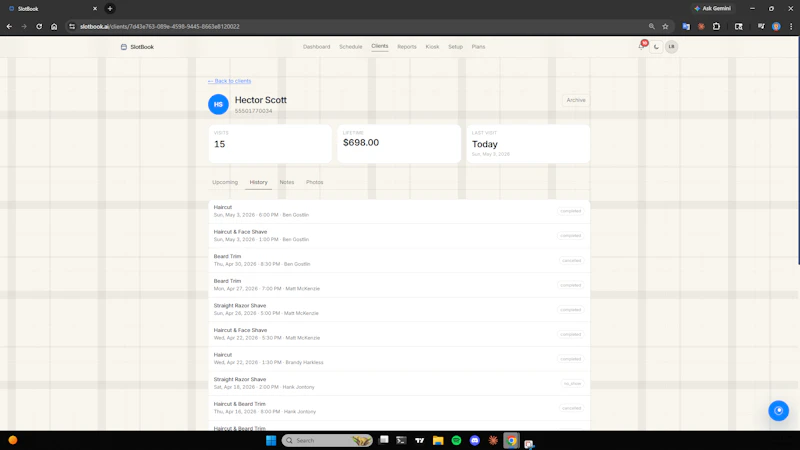The image size is (800, 450).
Task: Reload the current page
Action: tap(39, 27)
